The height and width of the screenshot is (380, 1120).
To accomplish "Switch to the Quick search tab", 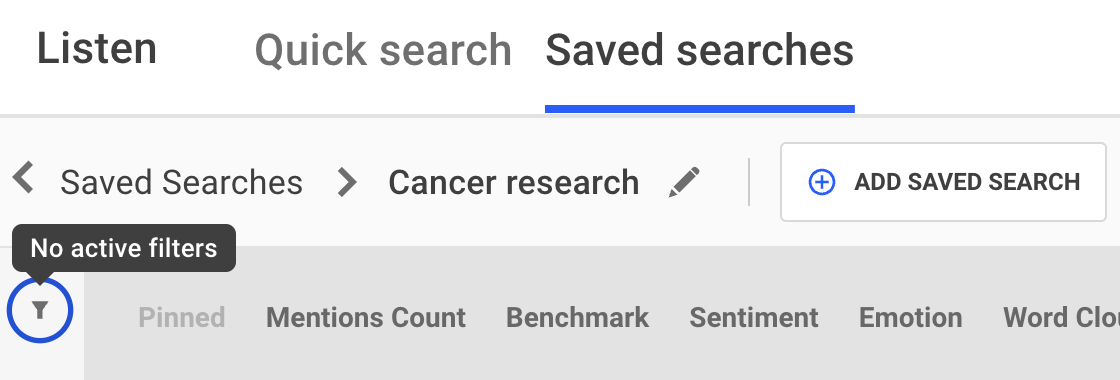I will tap(384, 51).
